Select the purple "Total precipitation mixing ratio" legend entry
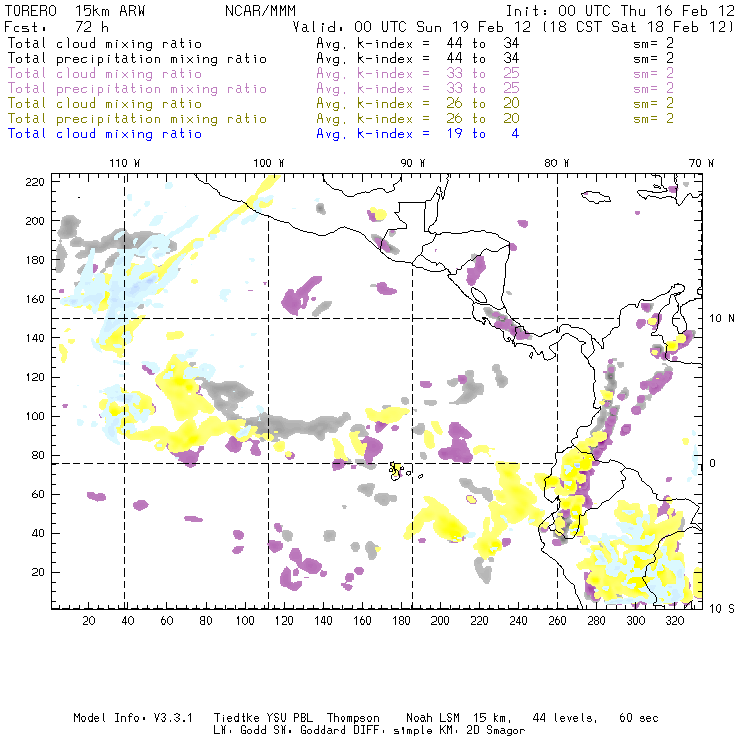This screenshot has height=740, width=740. [136, 89]
